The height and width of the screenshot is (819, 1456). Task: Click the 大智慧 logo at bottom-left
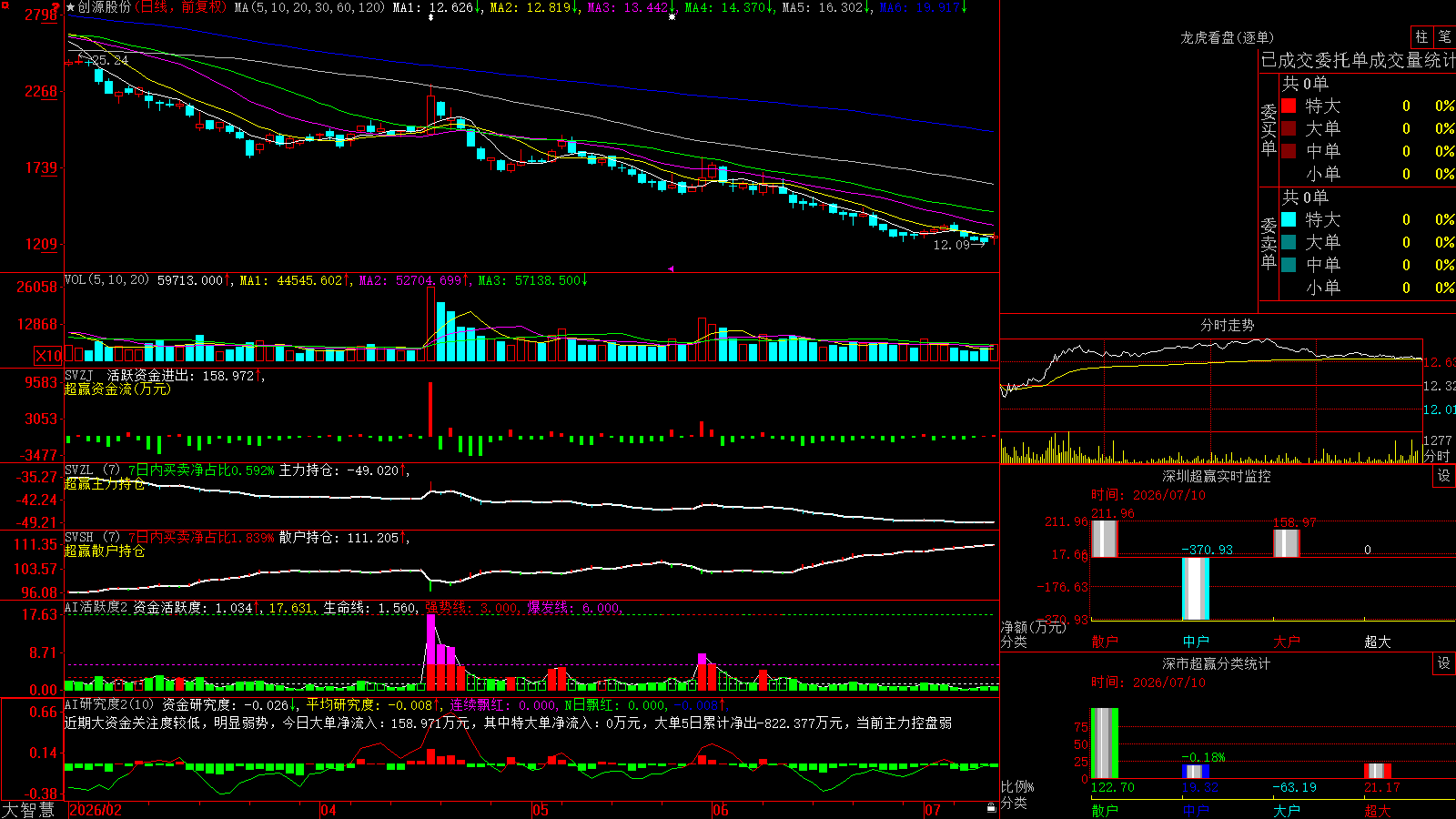tap(28, 810)
